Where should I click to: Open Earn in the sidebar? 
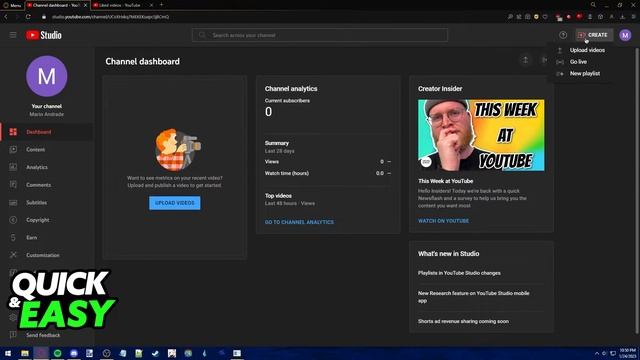[x=47, y=237]
